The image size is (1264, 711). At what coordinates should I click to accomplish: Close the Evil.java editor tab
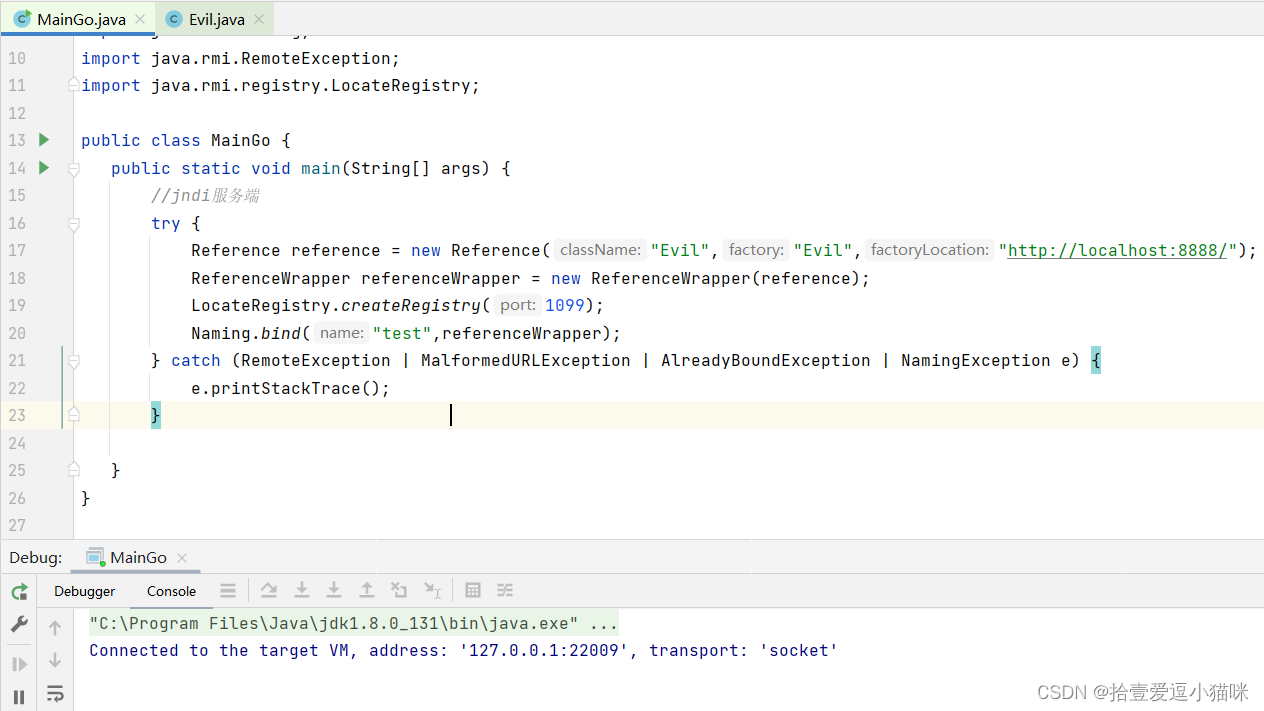point(258,19)
